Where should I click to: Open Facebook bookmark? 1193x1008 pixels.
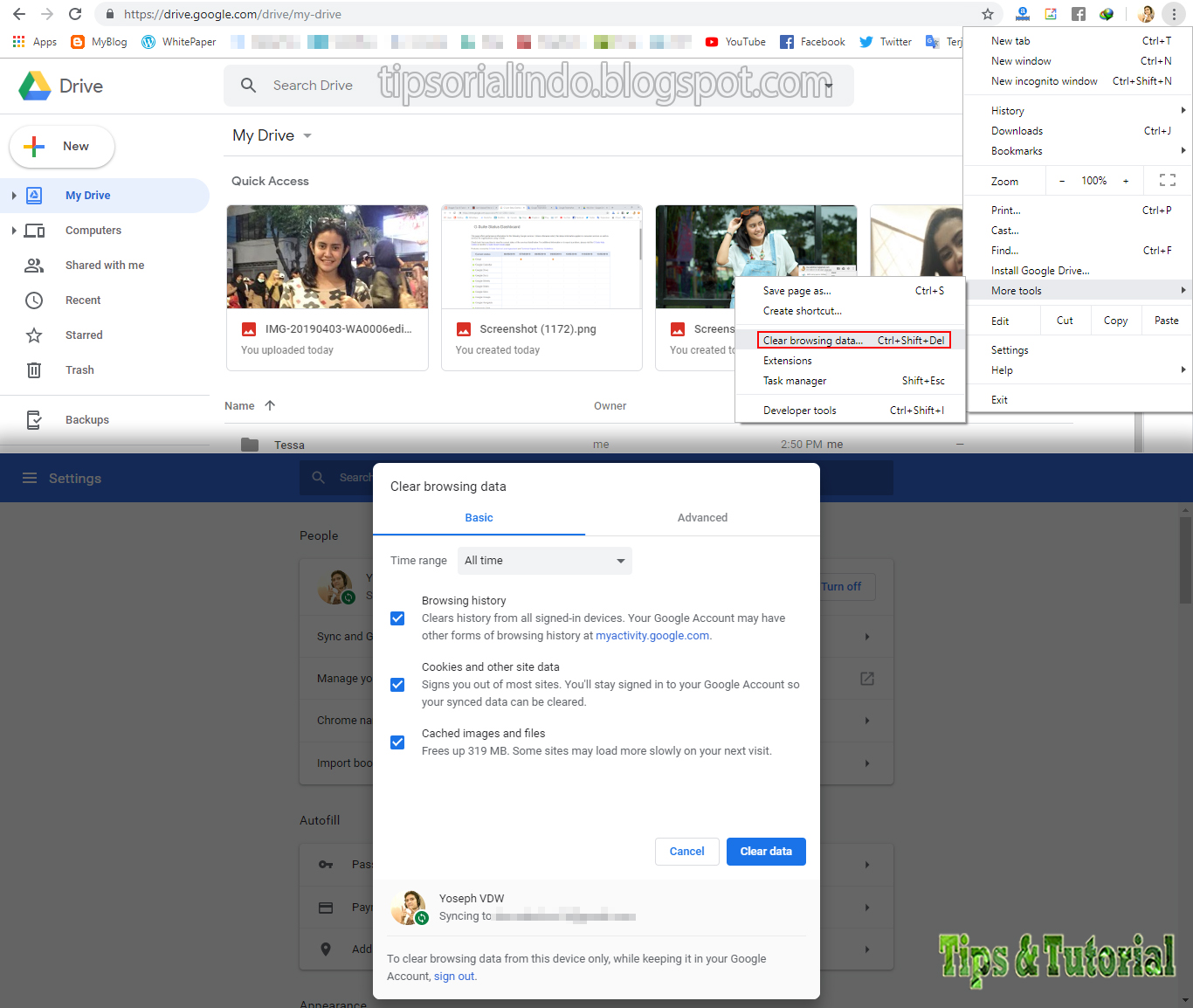812,42
